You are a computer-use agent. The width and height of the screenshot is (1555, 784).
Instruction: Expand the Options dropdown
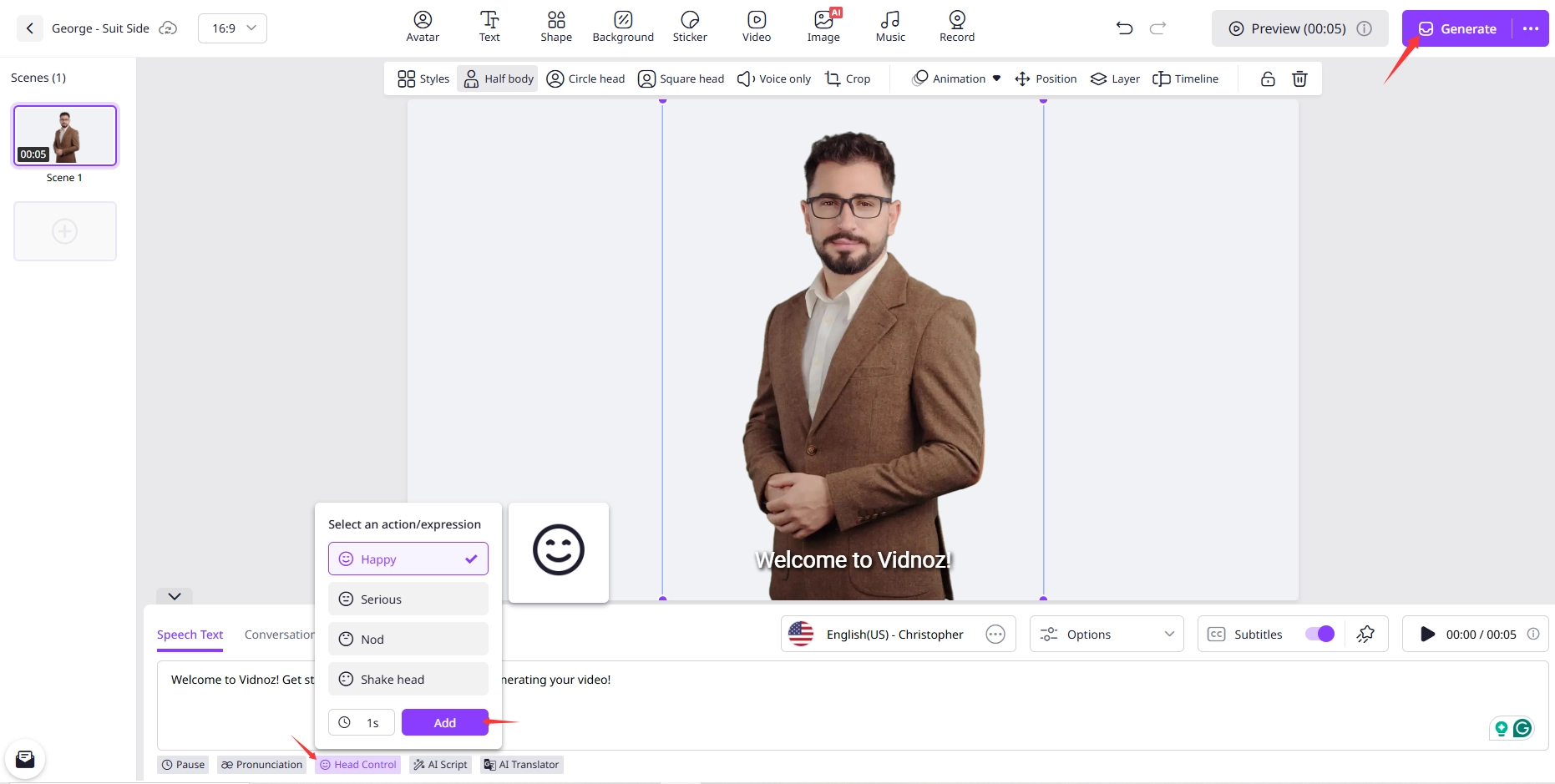click(1106, 635)
